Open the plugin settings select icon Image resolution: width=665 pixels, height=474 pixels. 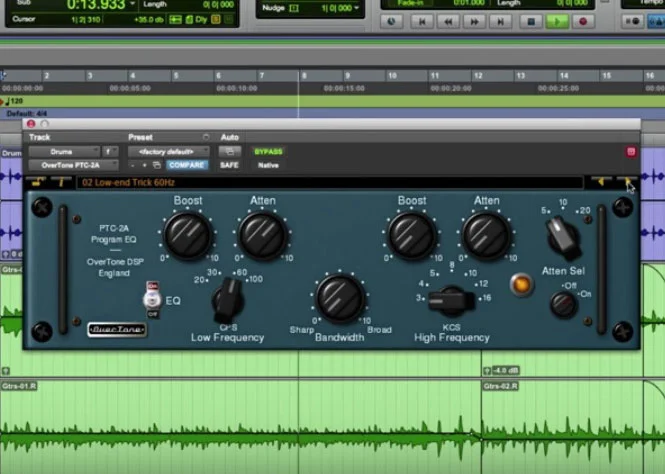tap(156, 165)
